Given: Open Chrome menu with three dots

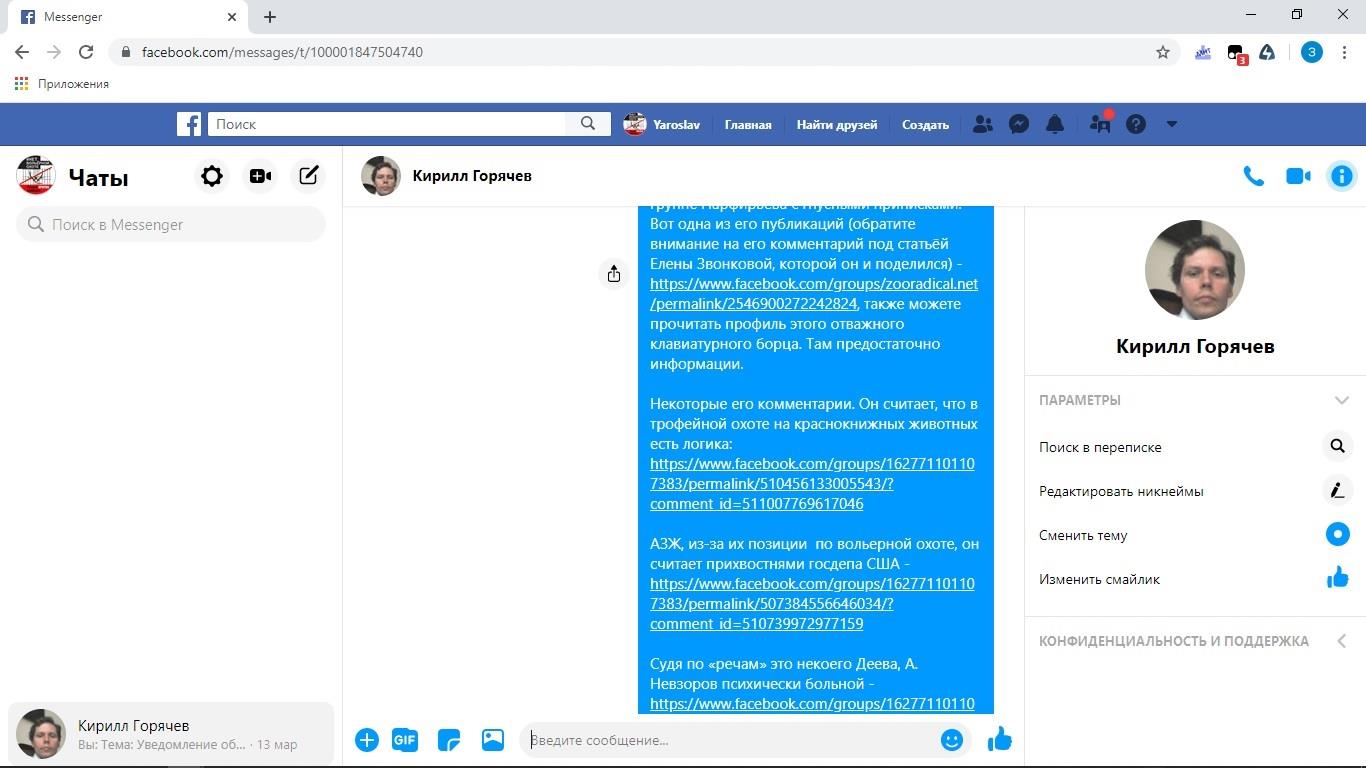Looking at the screenshot, I should coord(1344,52).
